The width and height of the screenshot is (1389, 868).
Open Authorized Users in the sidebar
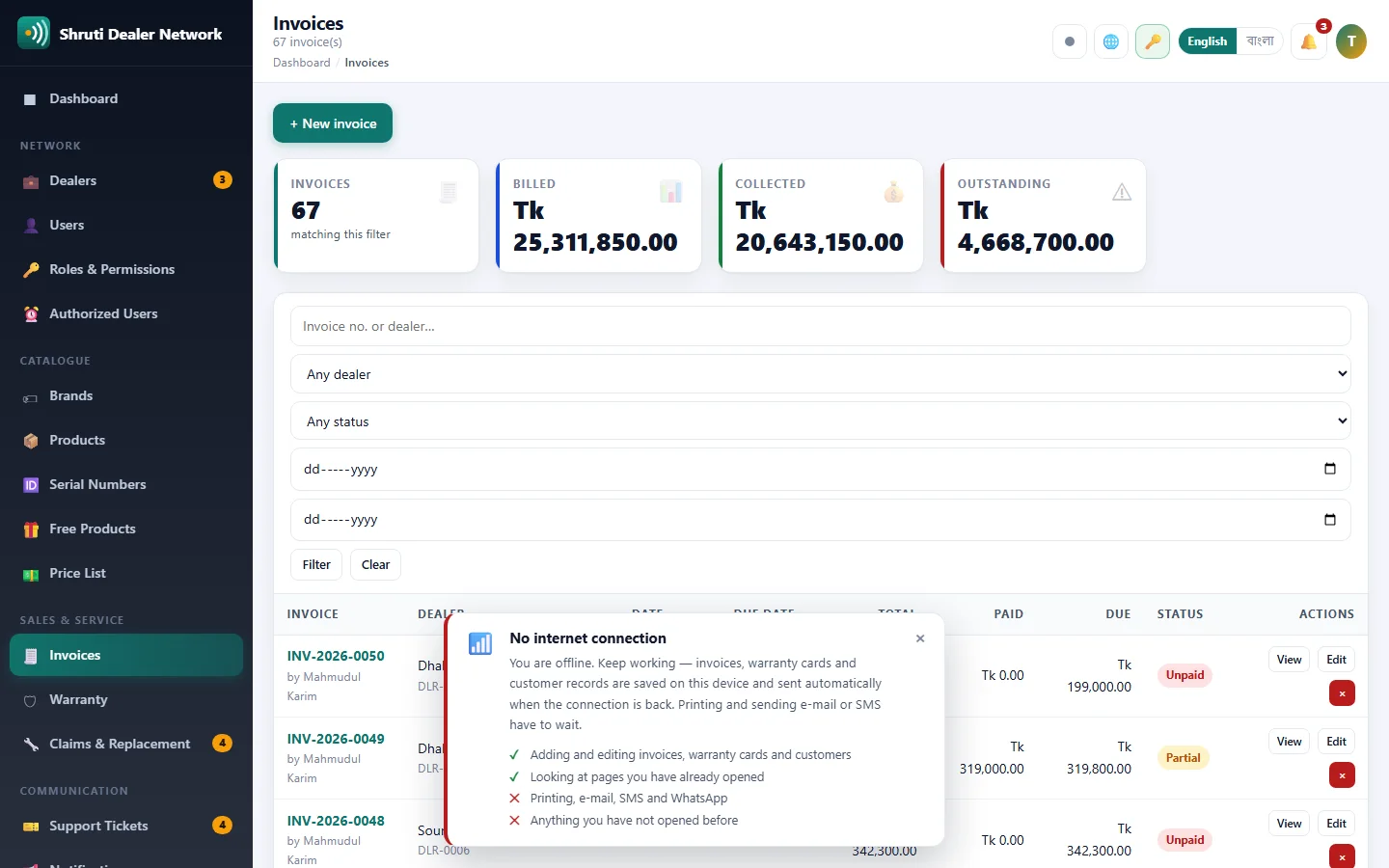point(126,313)
